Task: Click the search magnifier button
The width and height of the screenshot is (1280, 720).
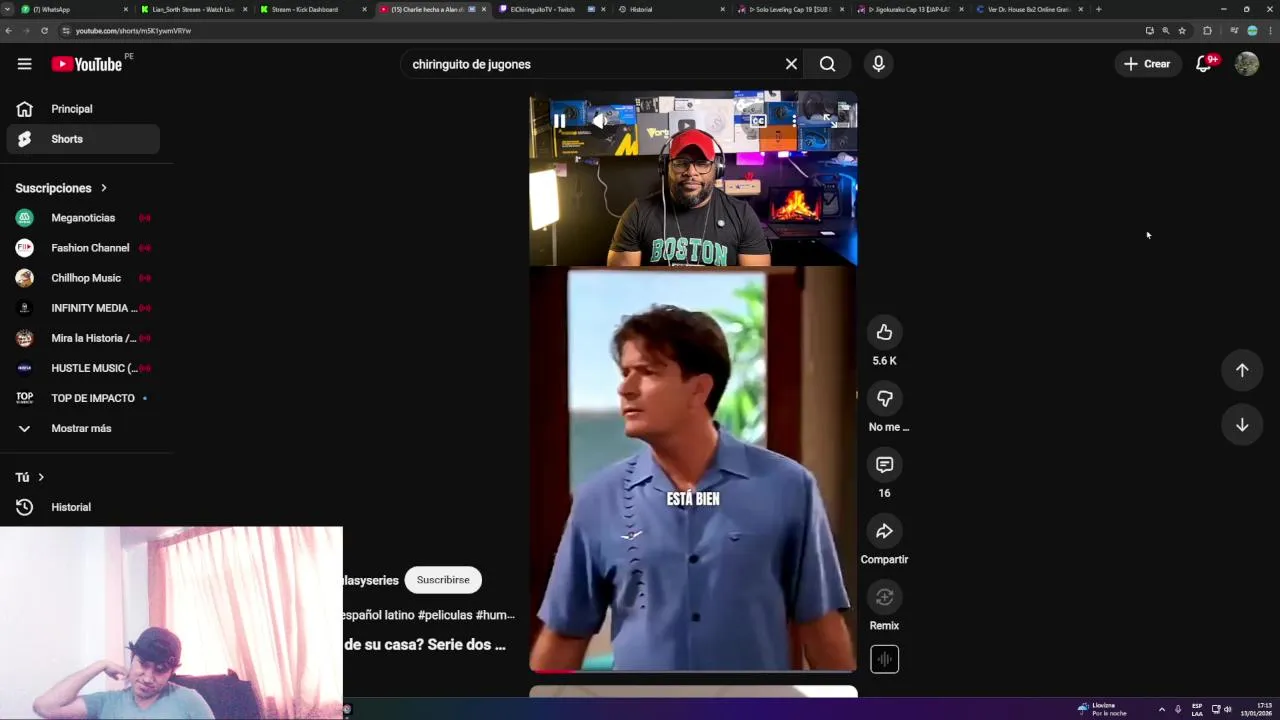Action: pyautogui.click(x=827, y=64)
